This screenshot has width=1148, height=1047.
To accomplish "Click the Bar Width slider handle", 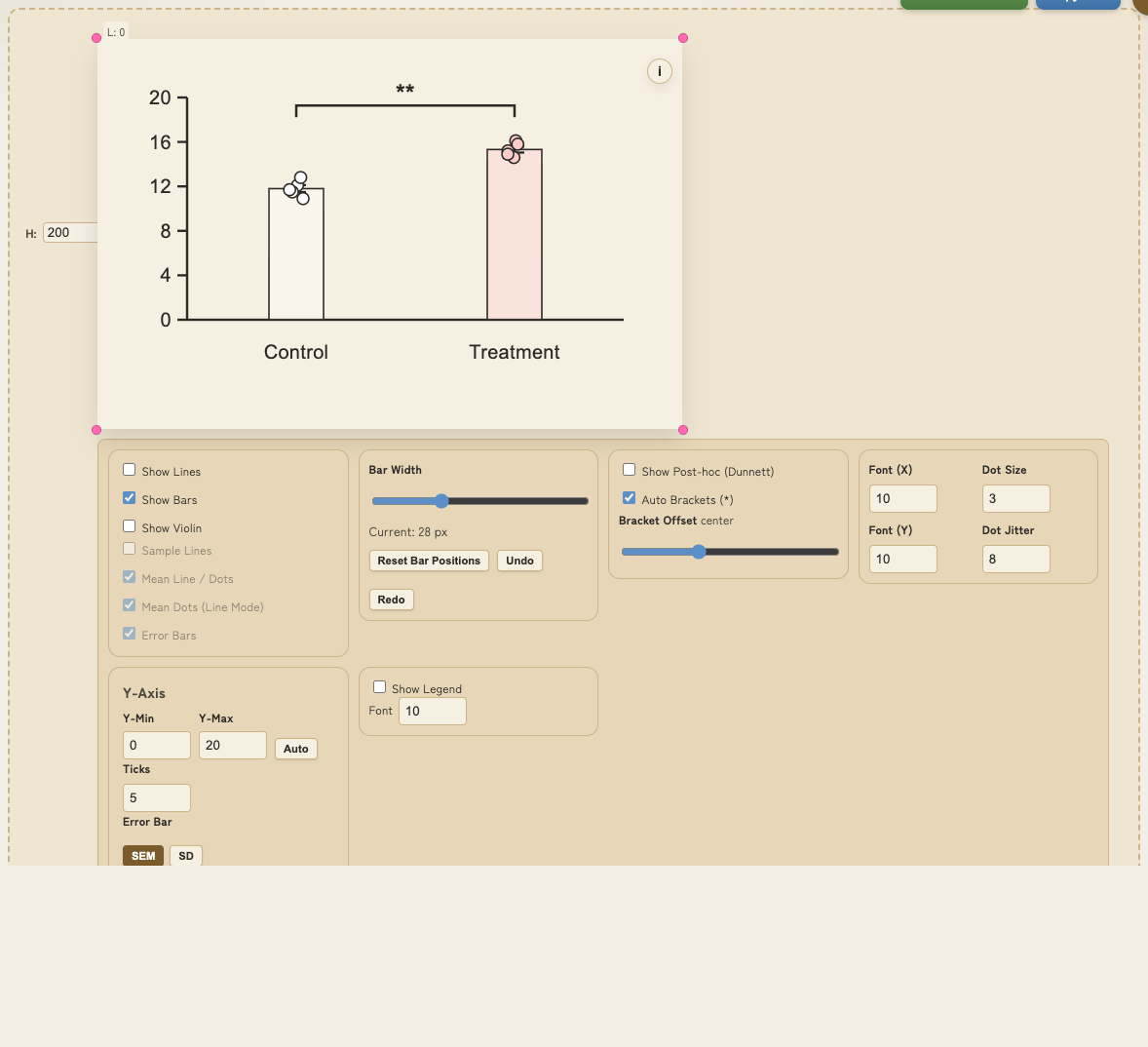I will coord(441,501).
